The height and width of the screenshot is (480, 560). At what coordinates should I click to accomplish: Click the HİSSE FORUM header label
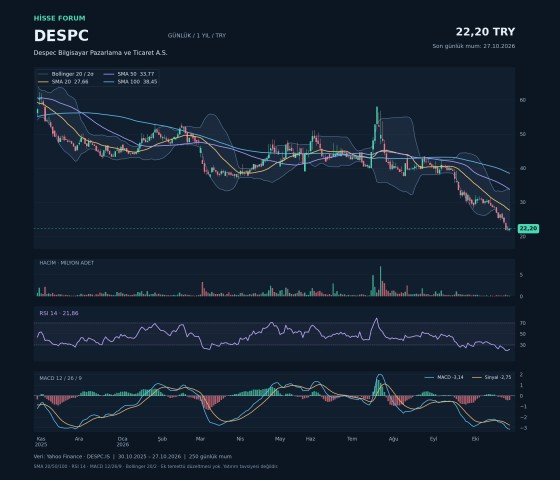(60, 18)
